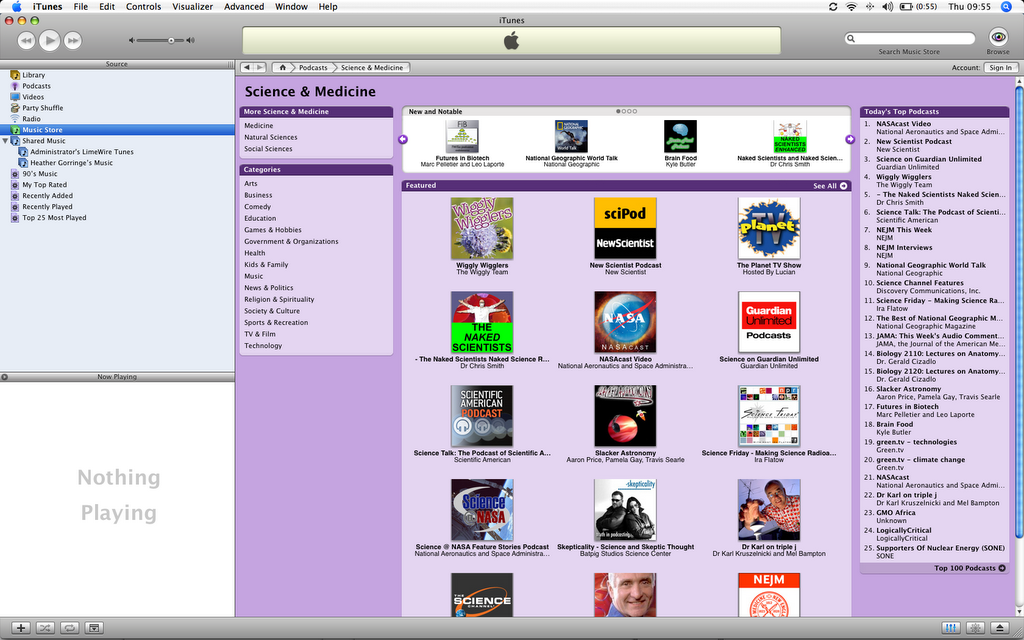Open the equalizer button
1024x640 pixels.
(951, 628)
